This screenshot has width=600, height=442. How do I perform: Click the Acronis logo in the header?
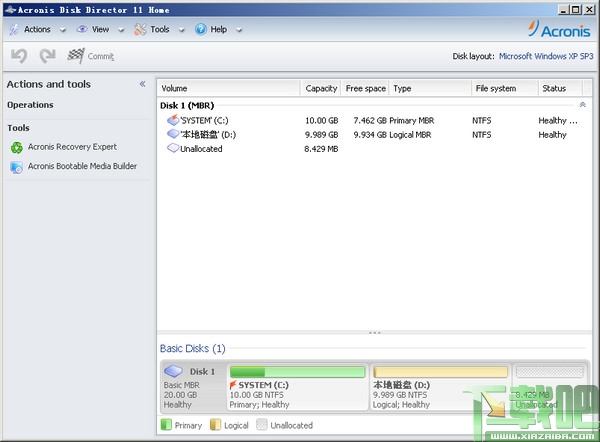(559, 30)
